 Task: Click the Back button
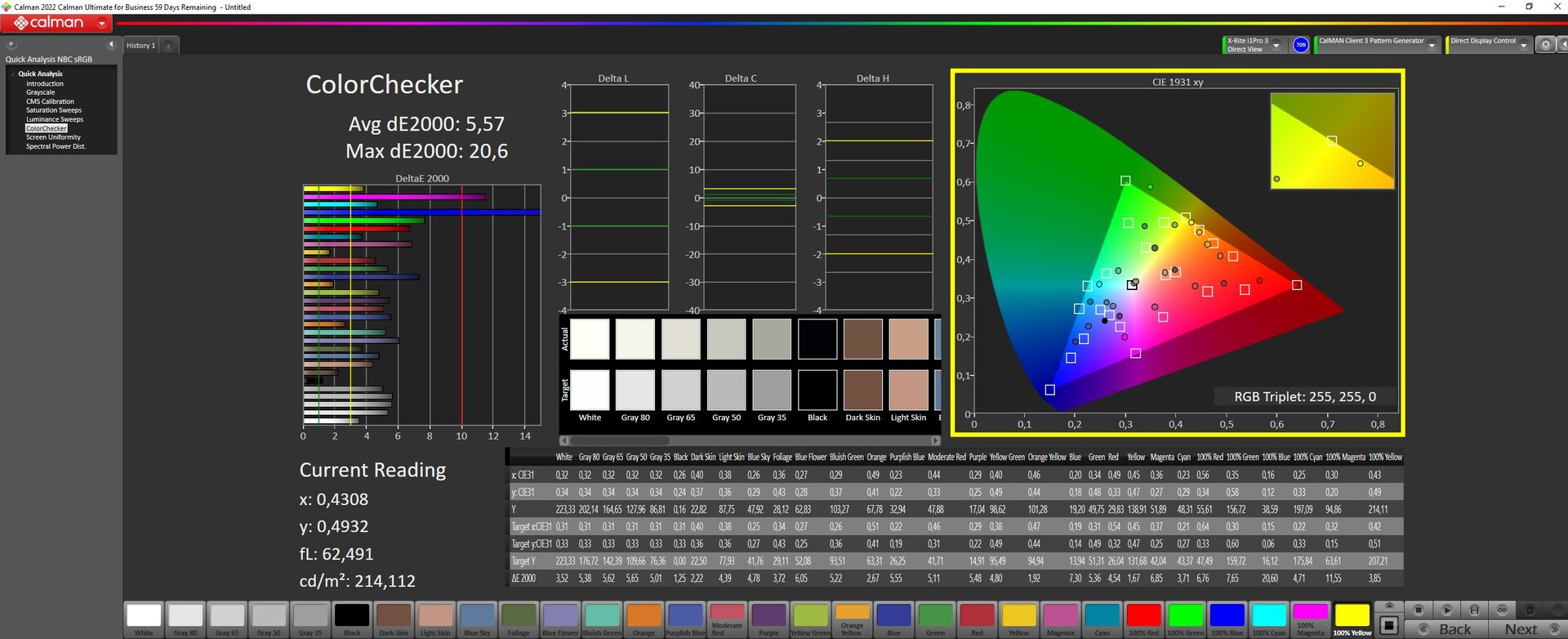[1454, 628]
